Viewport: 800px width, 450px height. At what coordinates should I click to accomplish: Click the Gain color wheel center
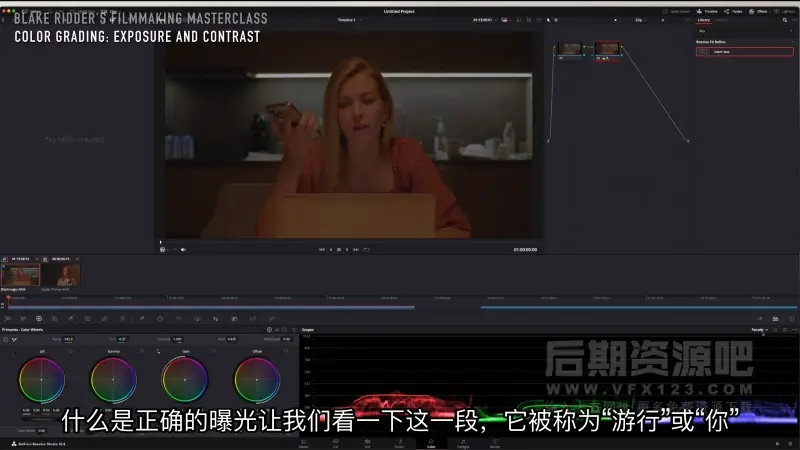pos(185,380)
